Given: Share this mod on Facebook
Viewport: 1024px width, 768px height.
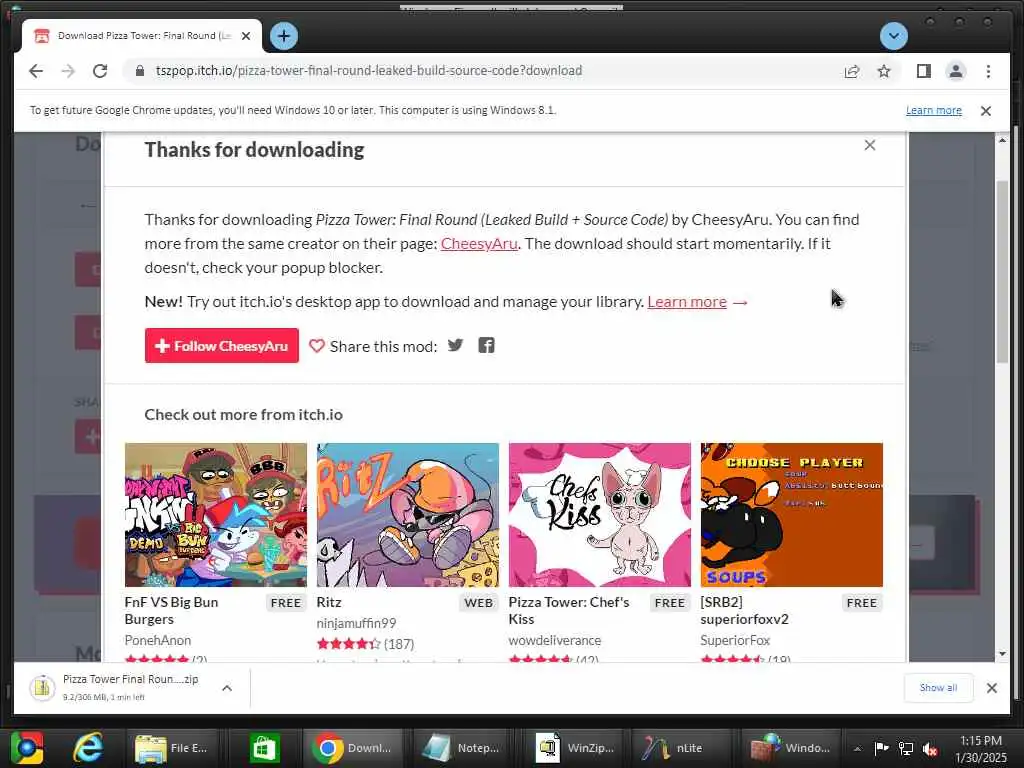Looking at the screenshot, I should tap(486, 345).
